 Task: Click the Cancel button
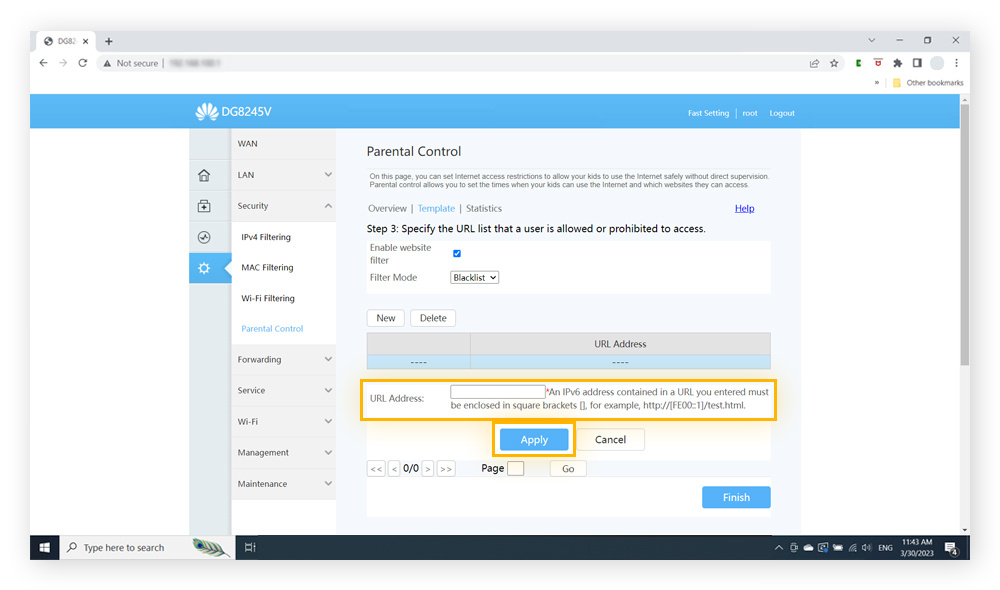click(x=610, y=439)
